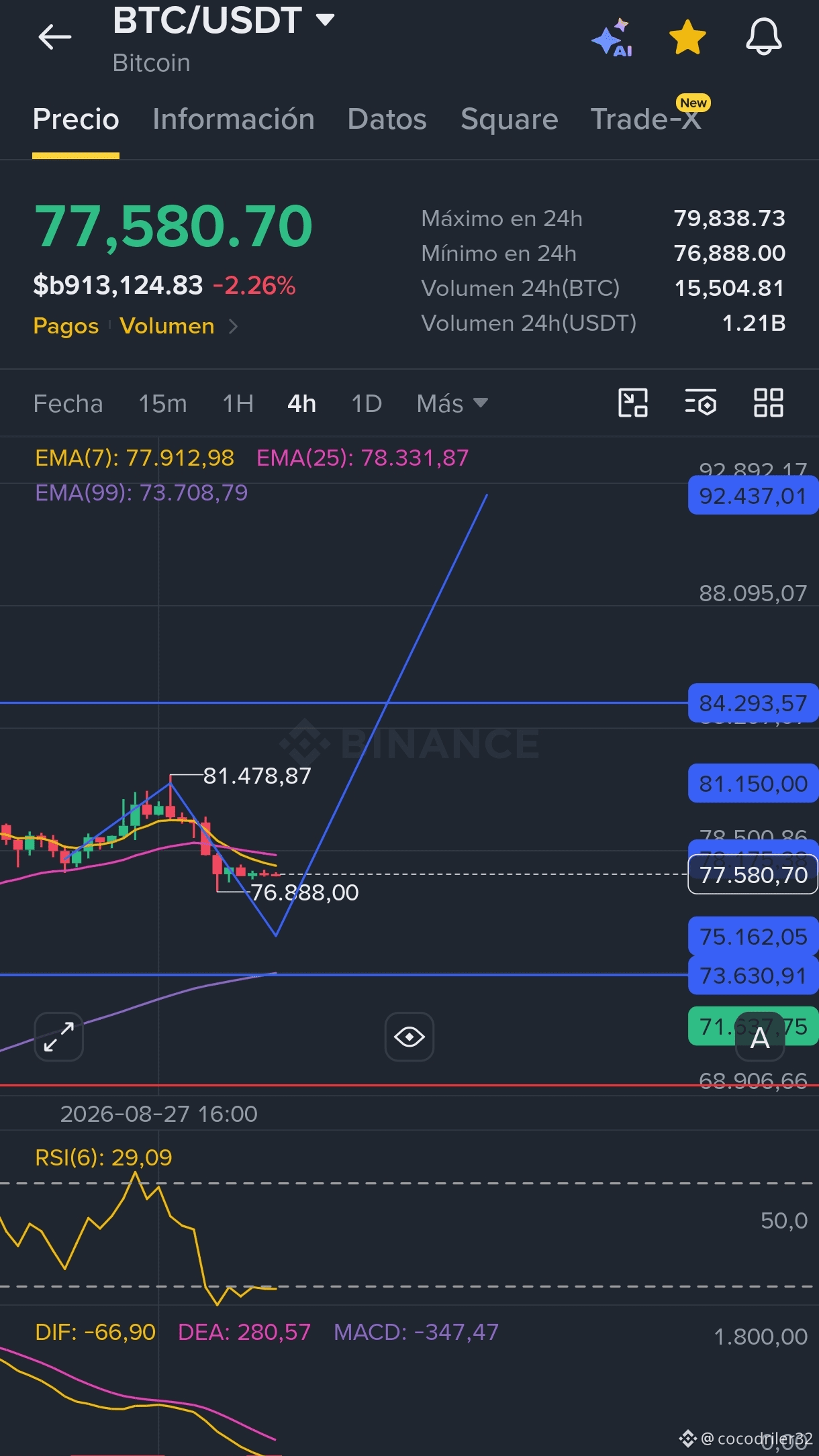Tap the 73.630,91 price line tag

pyautogui.click(x=753, y=975)
